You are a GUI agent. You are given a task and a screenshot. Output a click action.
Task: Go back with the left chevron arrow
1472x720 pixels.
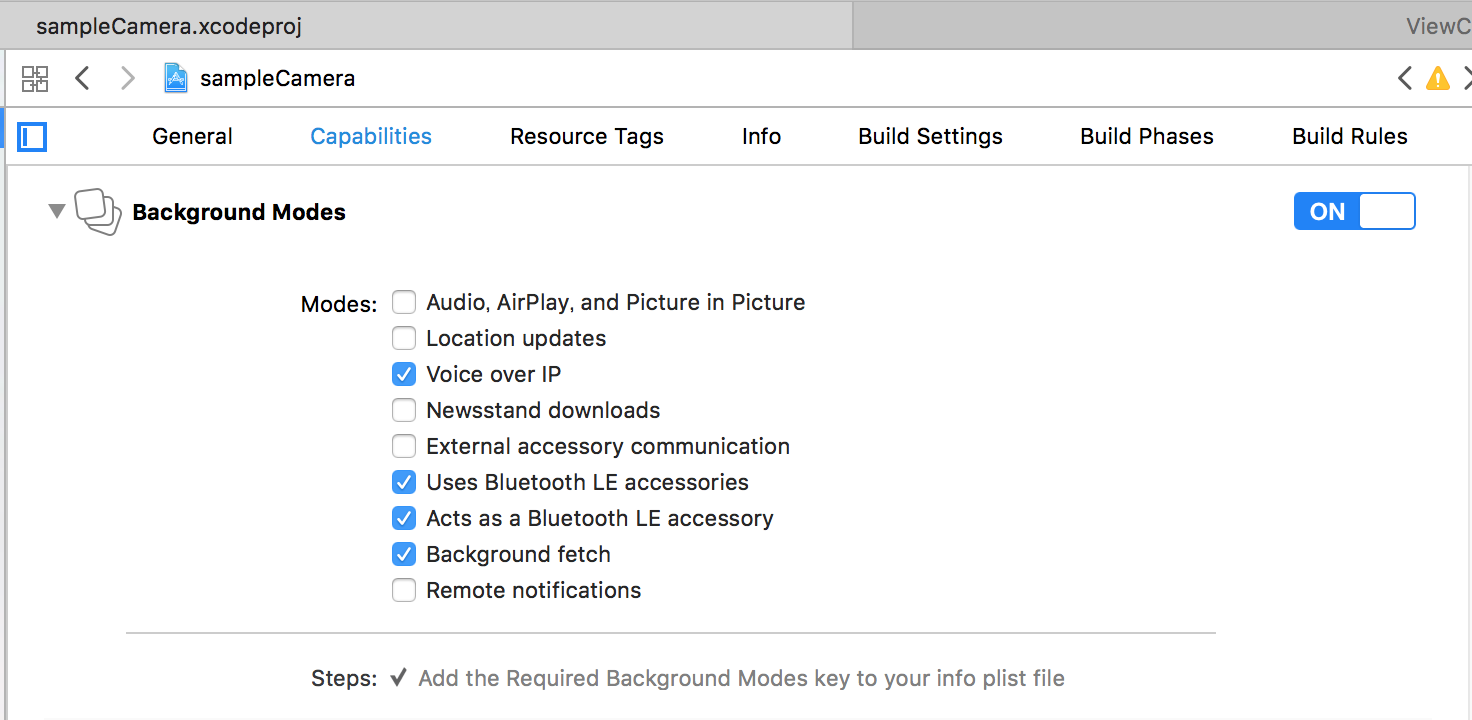click(83, 78)
